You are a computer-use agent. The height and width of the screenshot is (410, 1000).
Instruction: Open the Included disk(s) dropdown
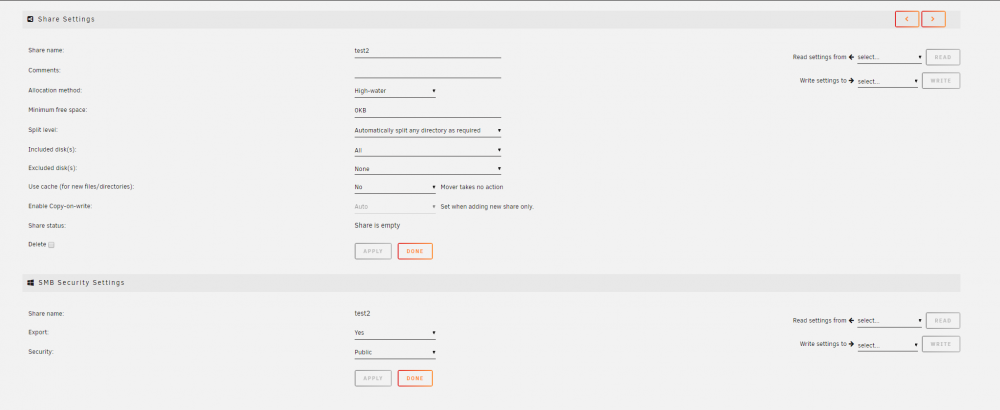(428, 150)
